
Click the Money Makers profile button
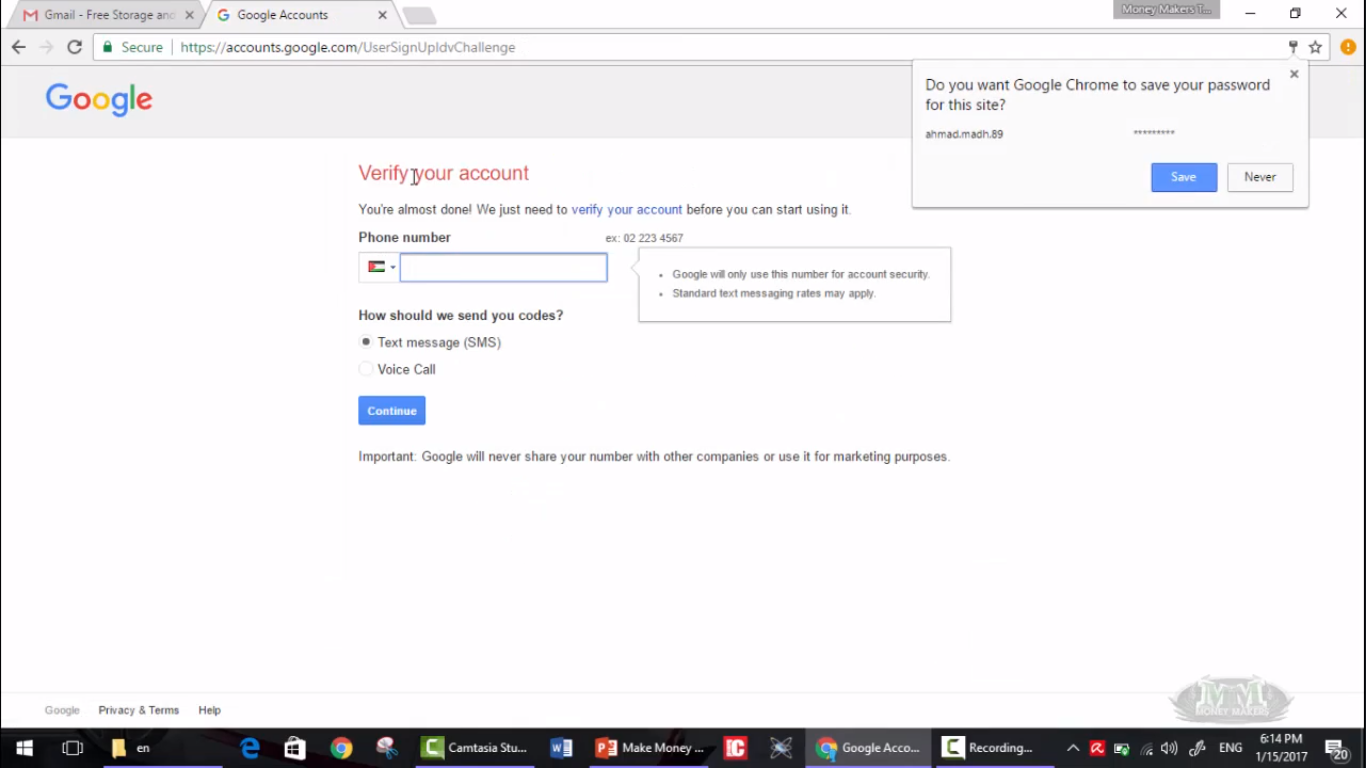coord(1167,9)
